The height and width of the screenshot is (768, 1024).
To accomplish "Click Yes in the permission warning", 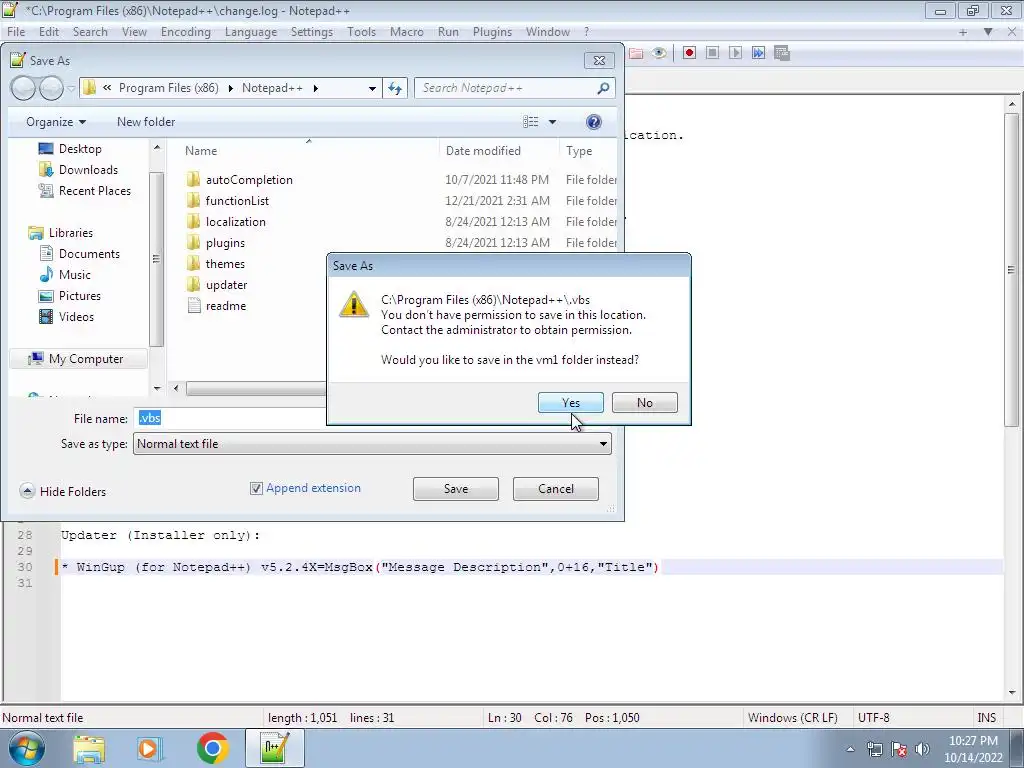I will pos(571,402).
